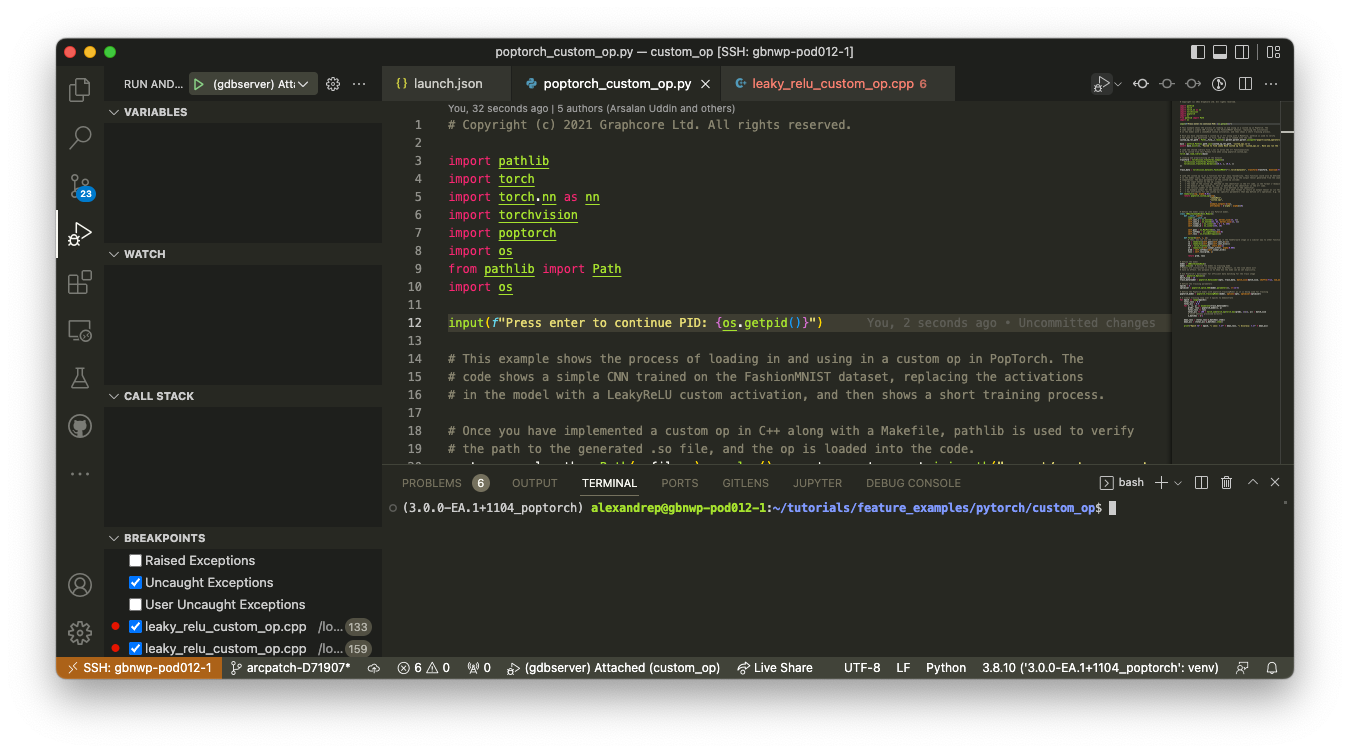The height and width of the screenshot is (753, 1350).
Task: Open the Source Control view with 23 changes
Action: tap(79, 186)
